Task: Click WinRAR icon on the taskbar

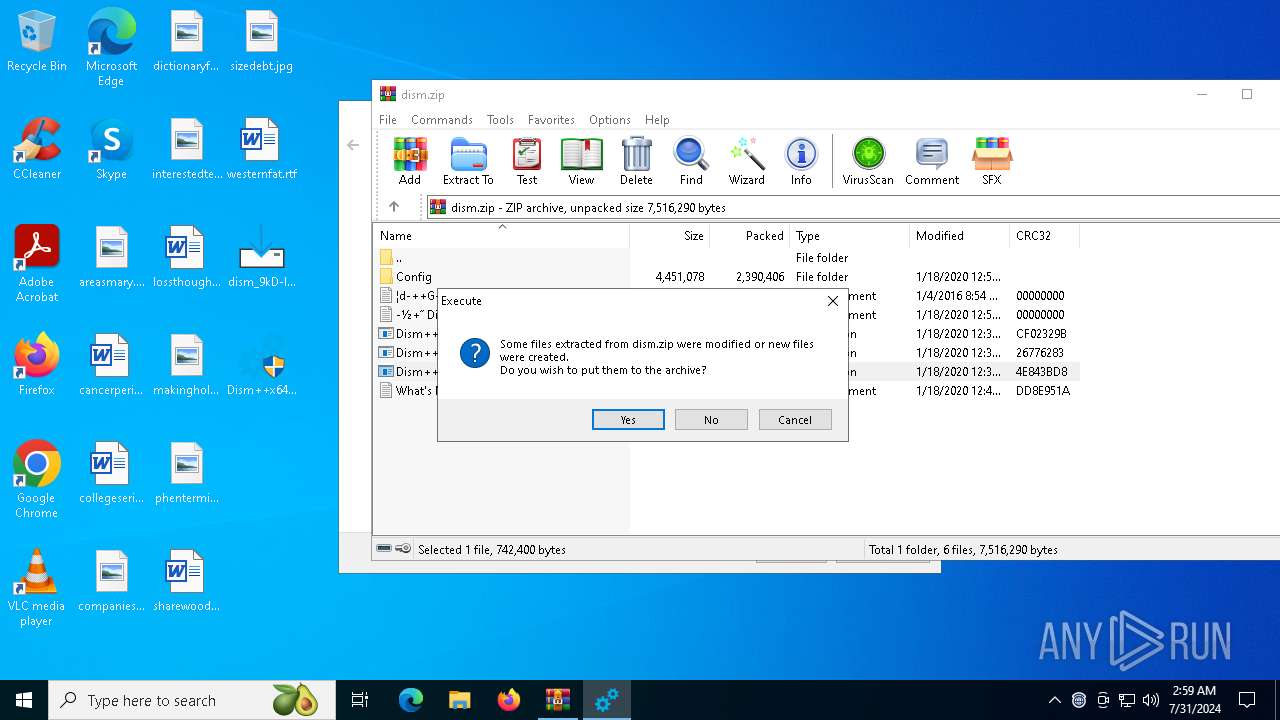Action: tap(557, 700)
